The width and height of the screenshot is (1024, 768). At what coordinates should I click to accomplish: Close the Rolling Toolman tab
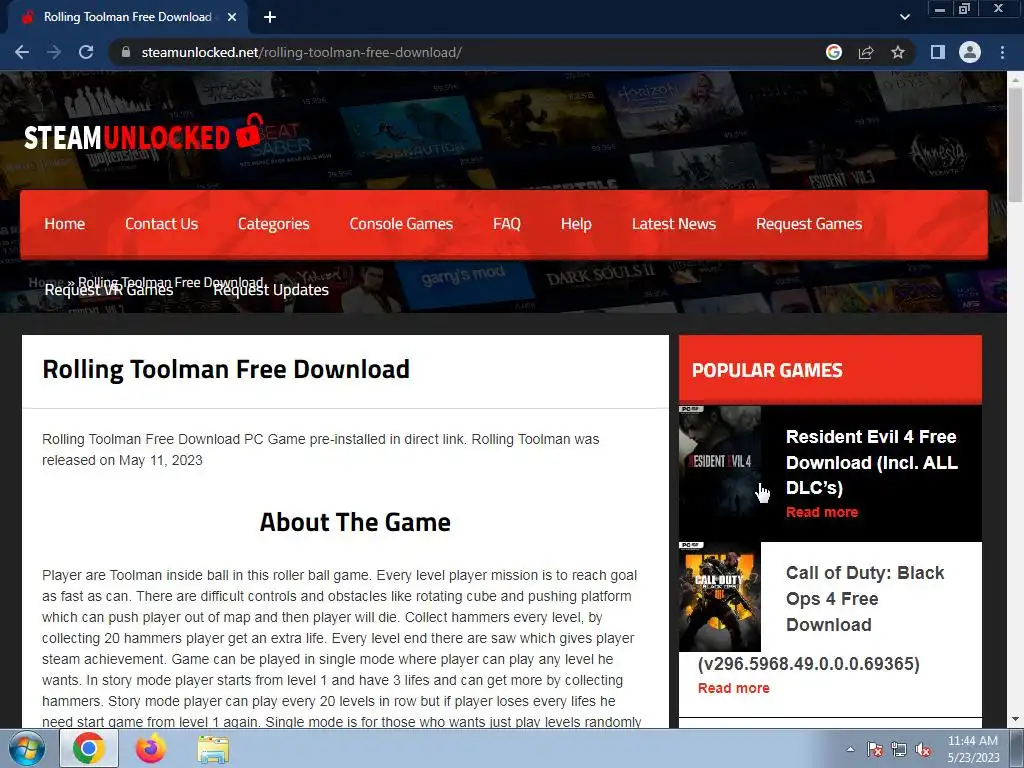point(232,17)
